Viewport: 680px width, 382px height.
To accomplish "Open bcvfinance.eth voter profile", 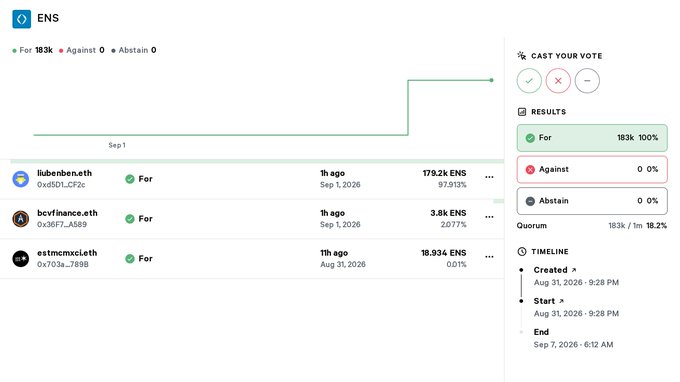I will (x=67, y=213).
